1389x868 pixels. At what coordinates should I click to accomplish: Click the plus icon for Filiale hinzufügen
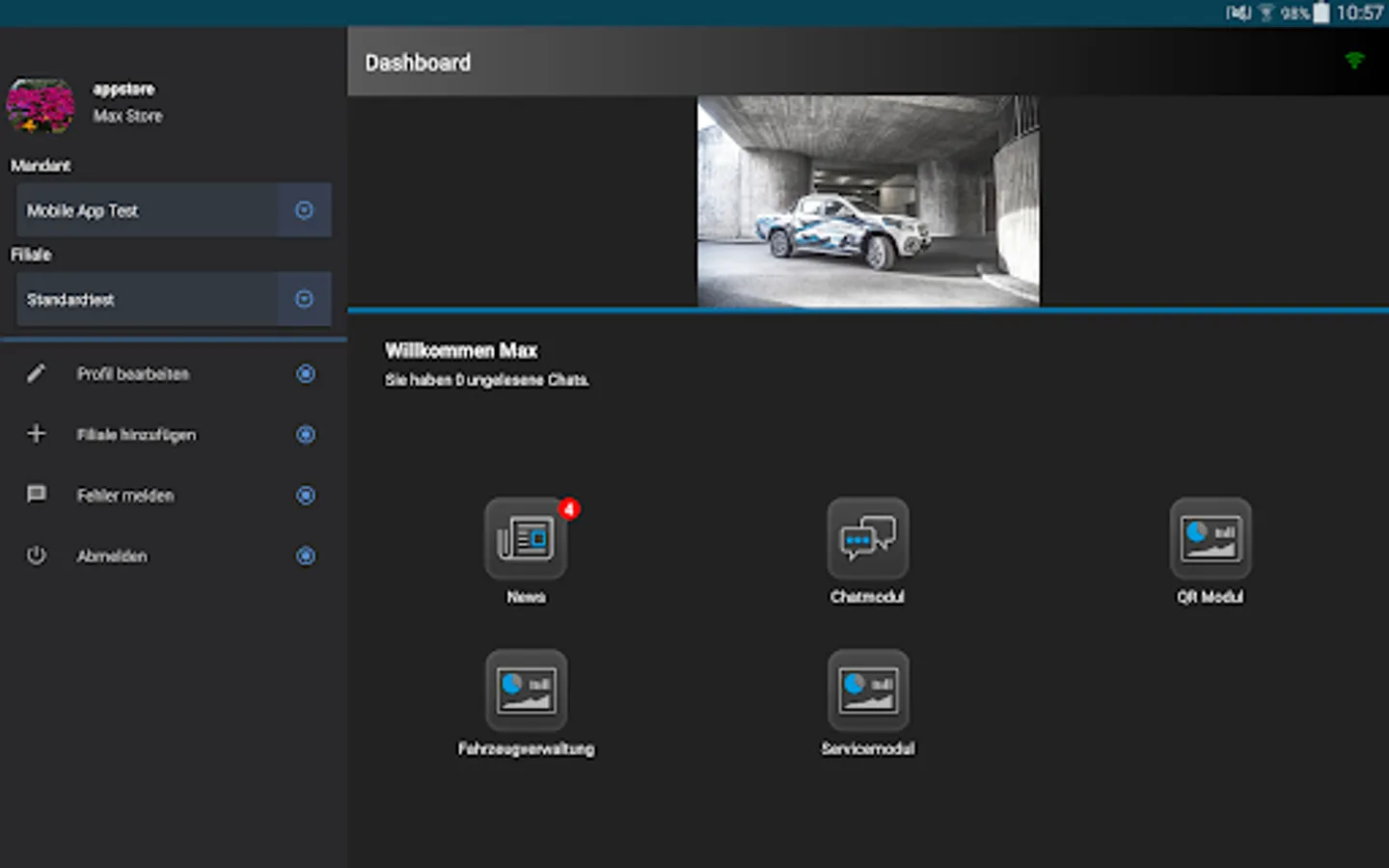(36, 434)
